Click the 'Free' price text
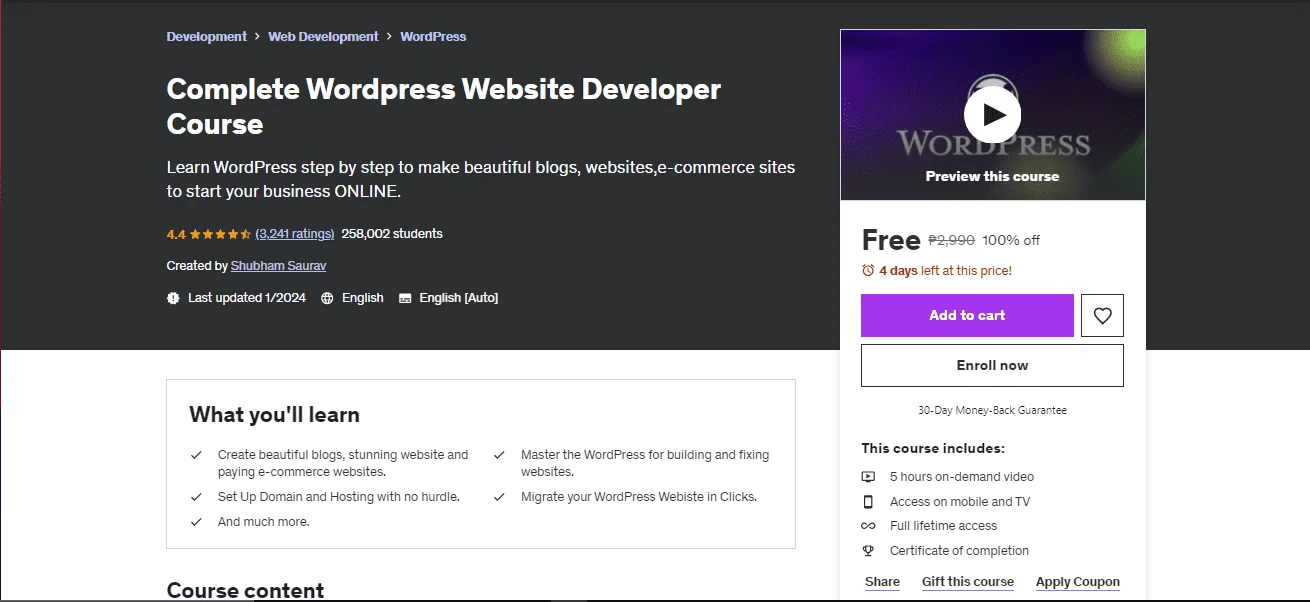The image size is (1310, 602). click(x=891, y=240)
